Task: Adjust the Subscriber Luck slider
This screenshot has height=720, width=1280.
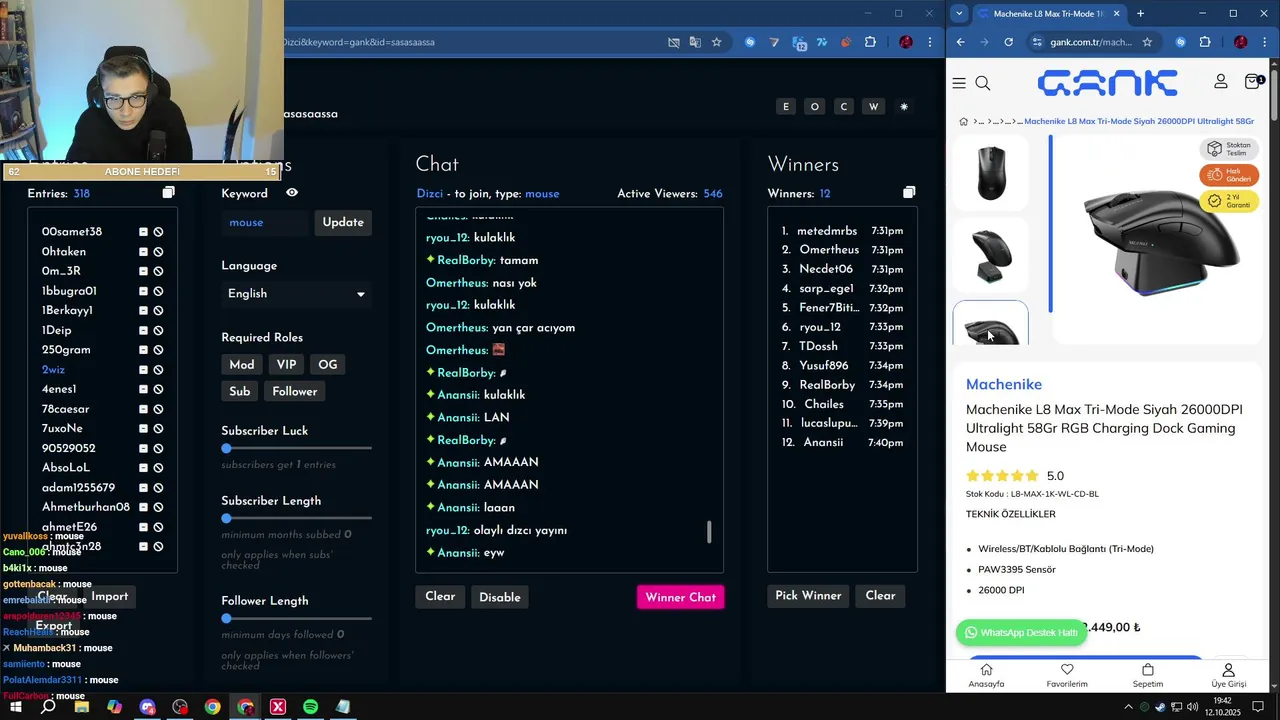Action: [296, 448]
